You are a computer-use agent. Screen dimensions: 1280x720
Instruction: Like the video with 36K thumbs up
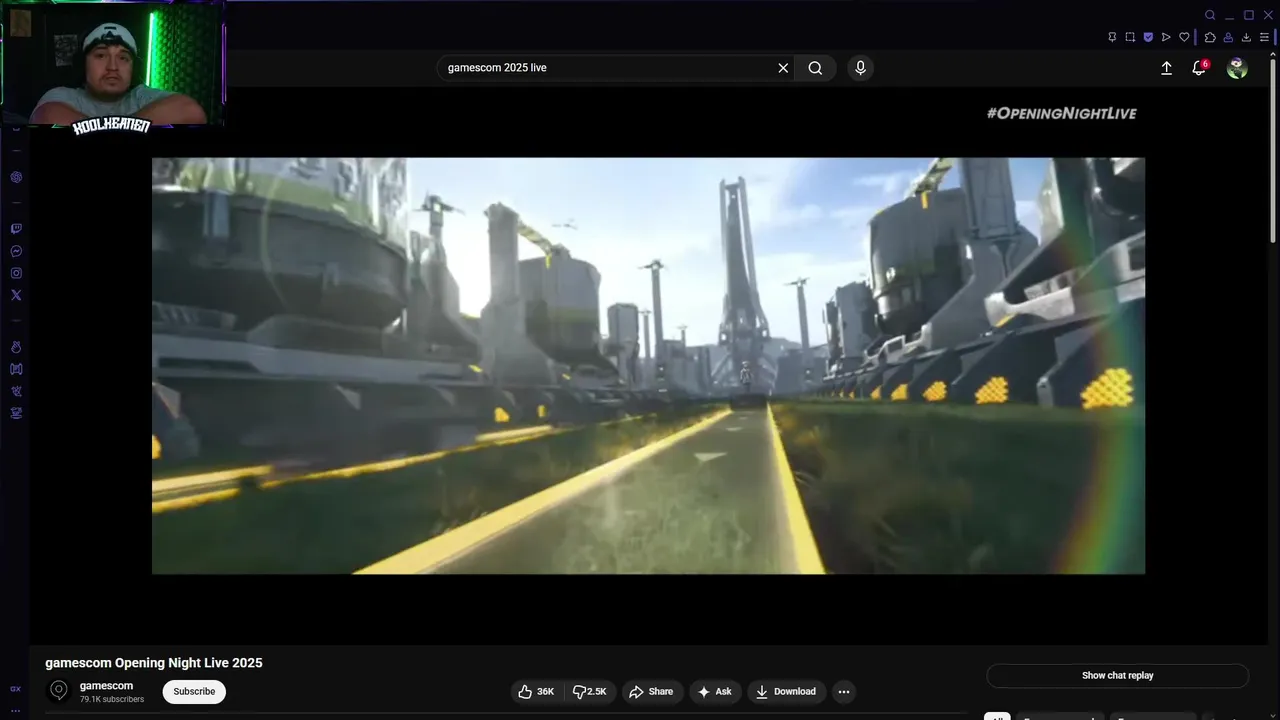[536, 692]
